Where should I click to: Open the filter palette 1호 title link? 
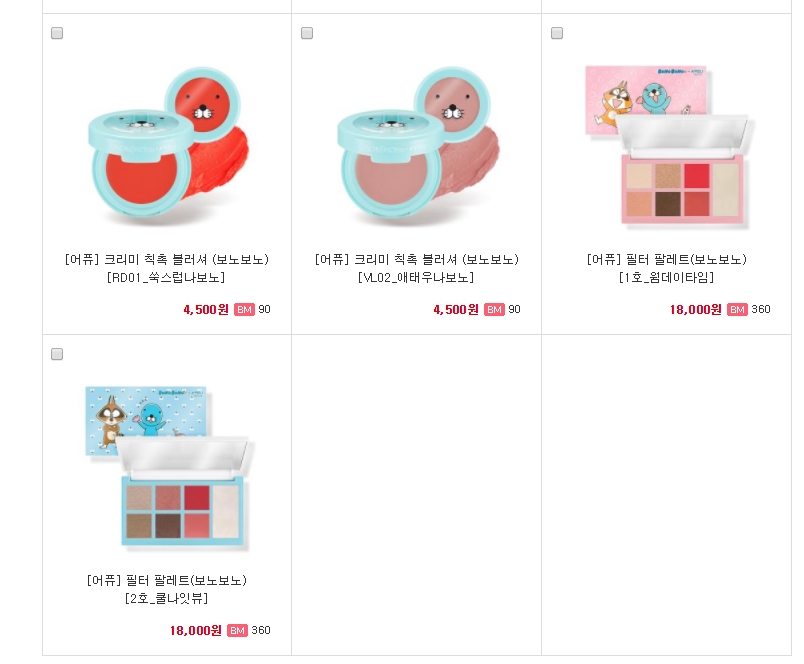[x=667, y=268]
